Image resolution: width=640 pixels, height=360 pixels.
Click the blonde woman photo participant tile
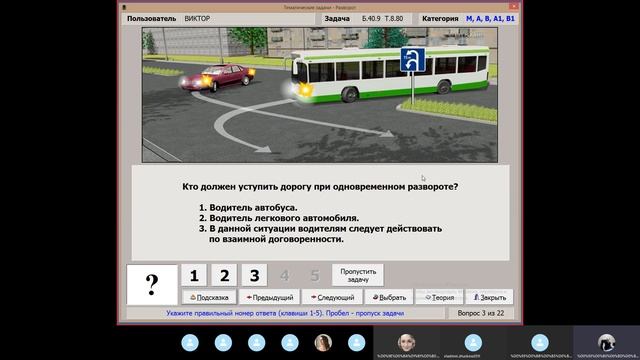[x=407, y=342]
